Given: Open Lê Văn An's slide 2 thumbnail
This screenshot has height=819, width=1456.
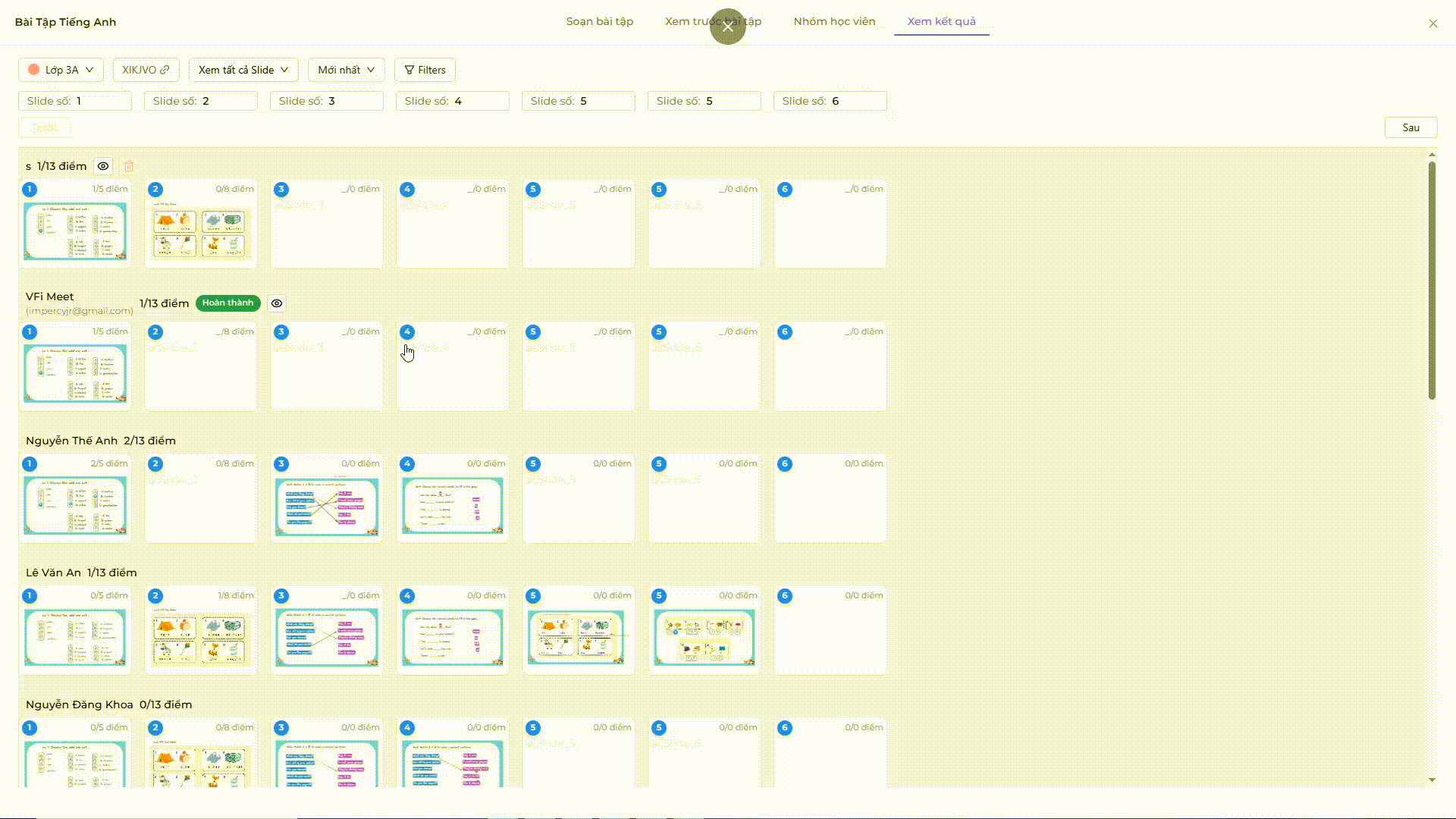Looking at the screenshot, I should [201, 639].
